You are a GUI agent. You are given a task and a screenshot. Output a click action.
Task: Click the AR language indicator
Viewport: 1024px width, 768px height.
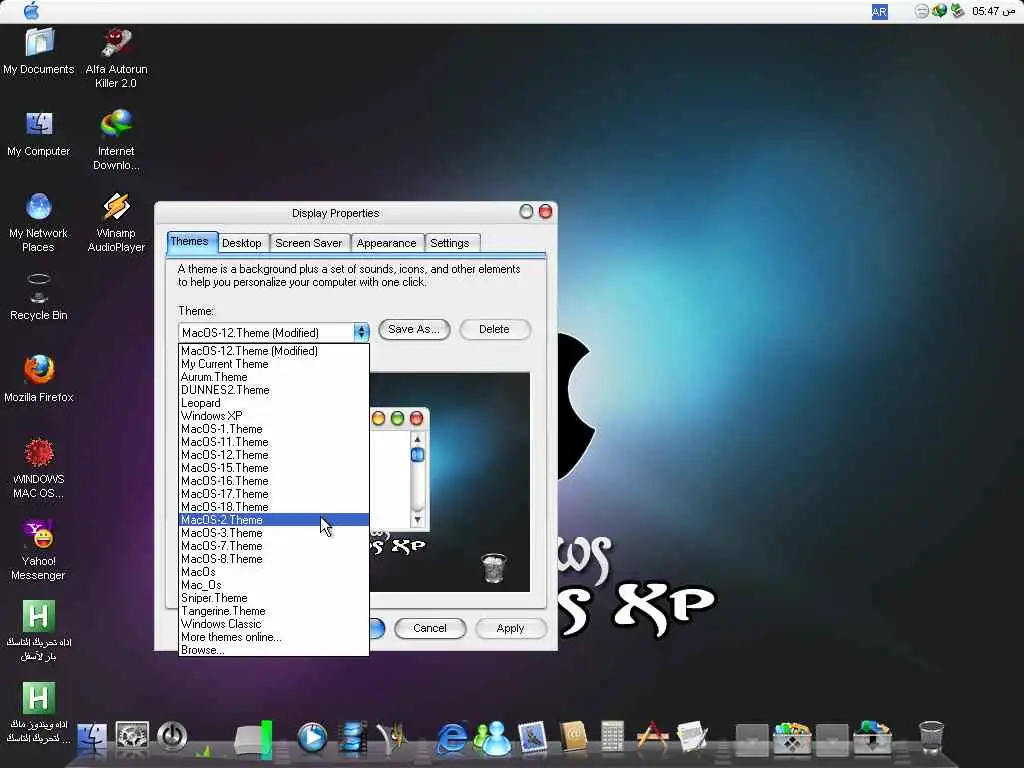point(879,12)
